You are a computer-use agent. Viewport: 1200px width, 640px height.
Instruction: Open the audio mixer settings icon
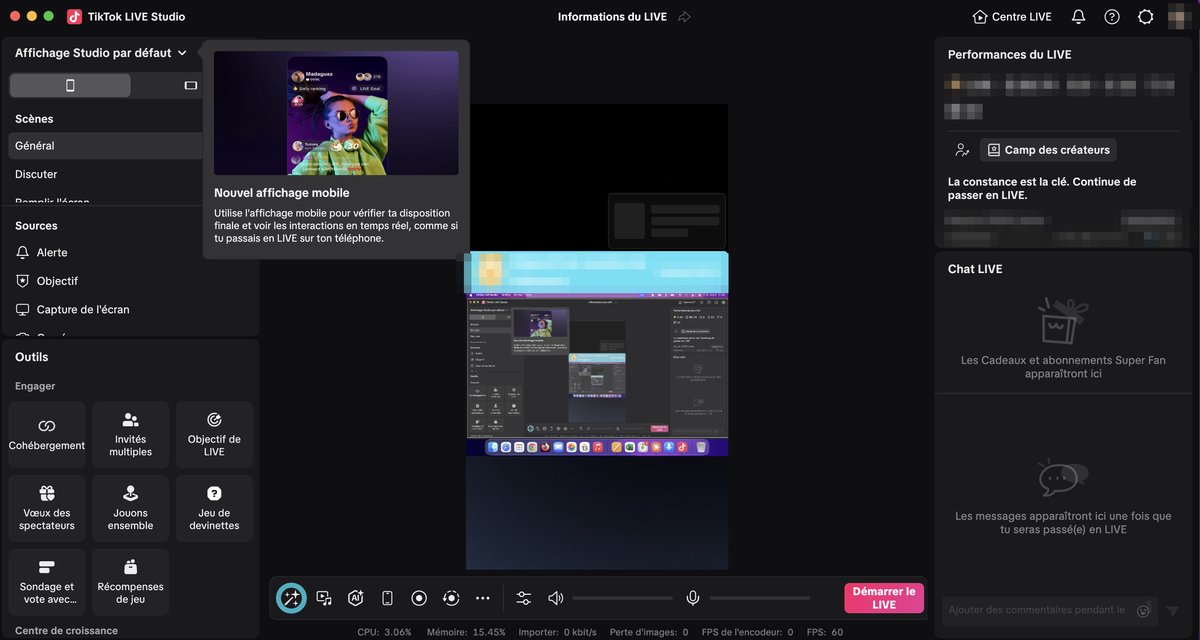pos(524,598)
